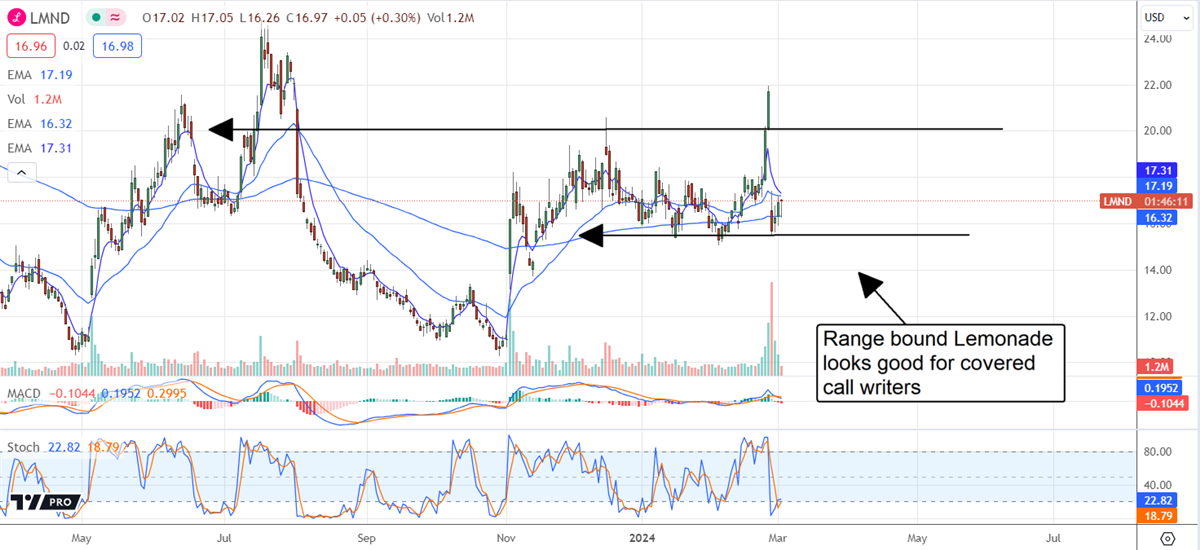Click the pink data update indicator icon
The width and height of the screenshot is (1200, 550).
[116, 17]
